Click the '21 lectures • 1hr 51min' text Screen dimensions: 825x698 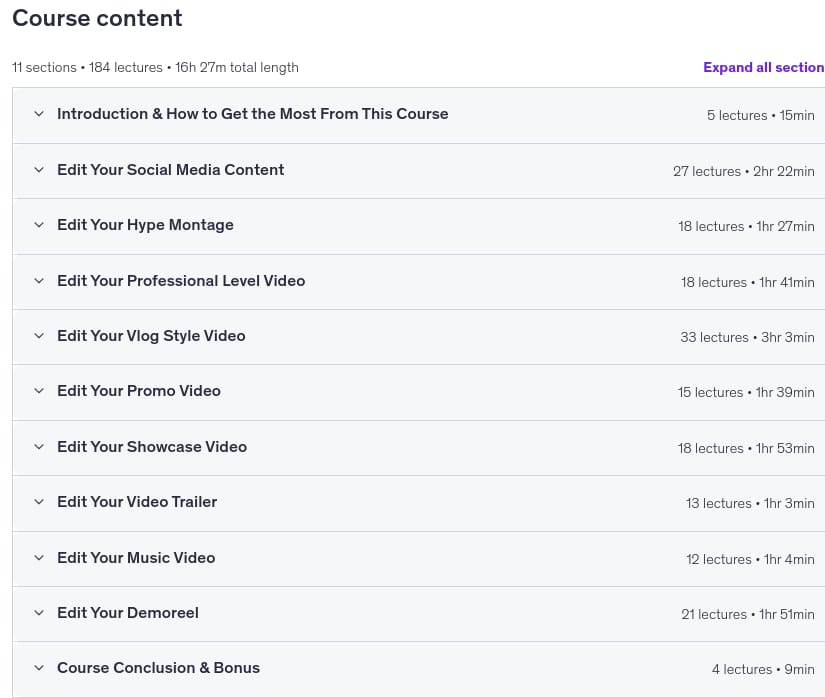(x=748, y=614)
